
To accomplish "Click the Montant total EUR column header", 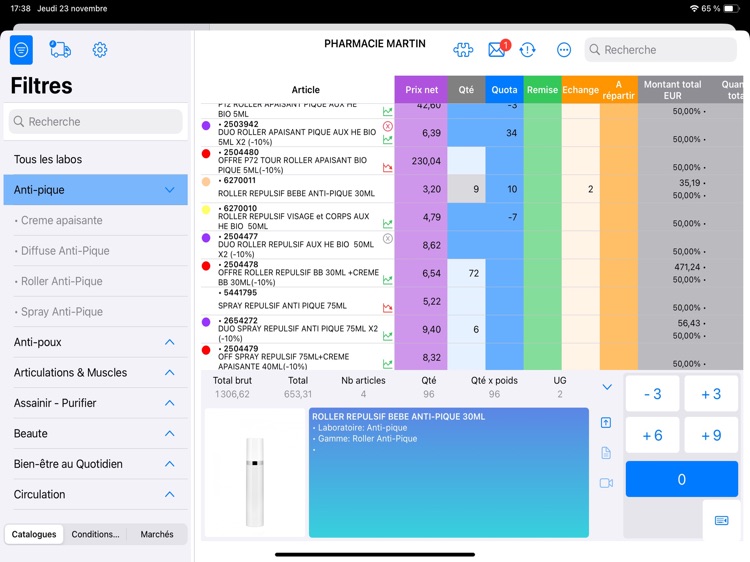I will point(672,89).
